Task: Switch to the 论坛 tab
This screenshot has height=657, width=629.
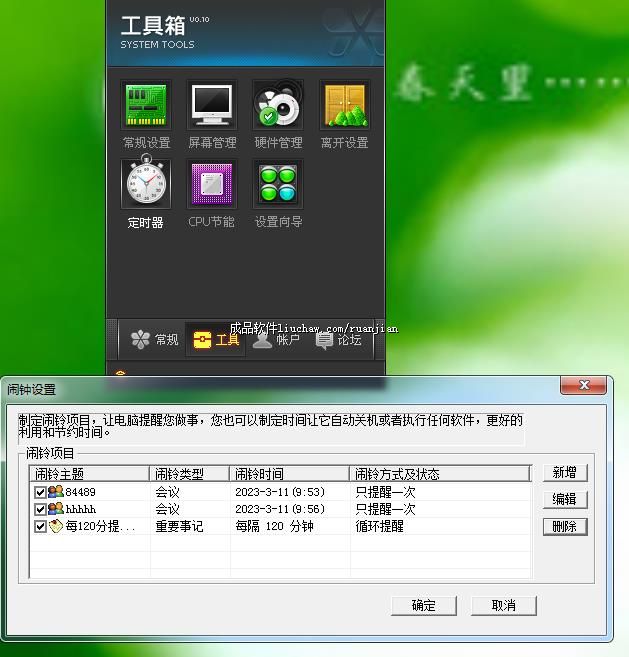Action: click(x=339, y=339)
